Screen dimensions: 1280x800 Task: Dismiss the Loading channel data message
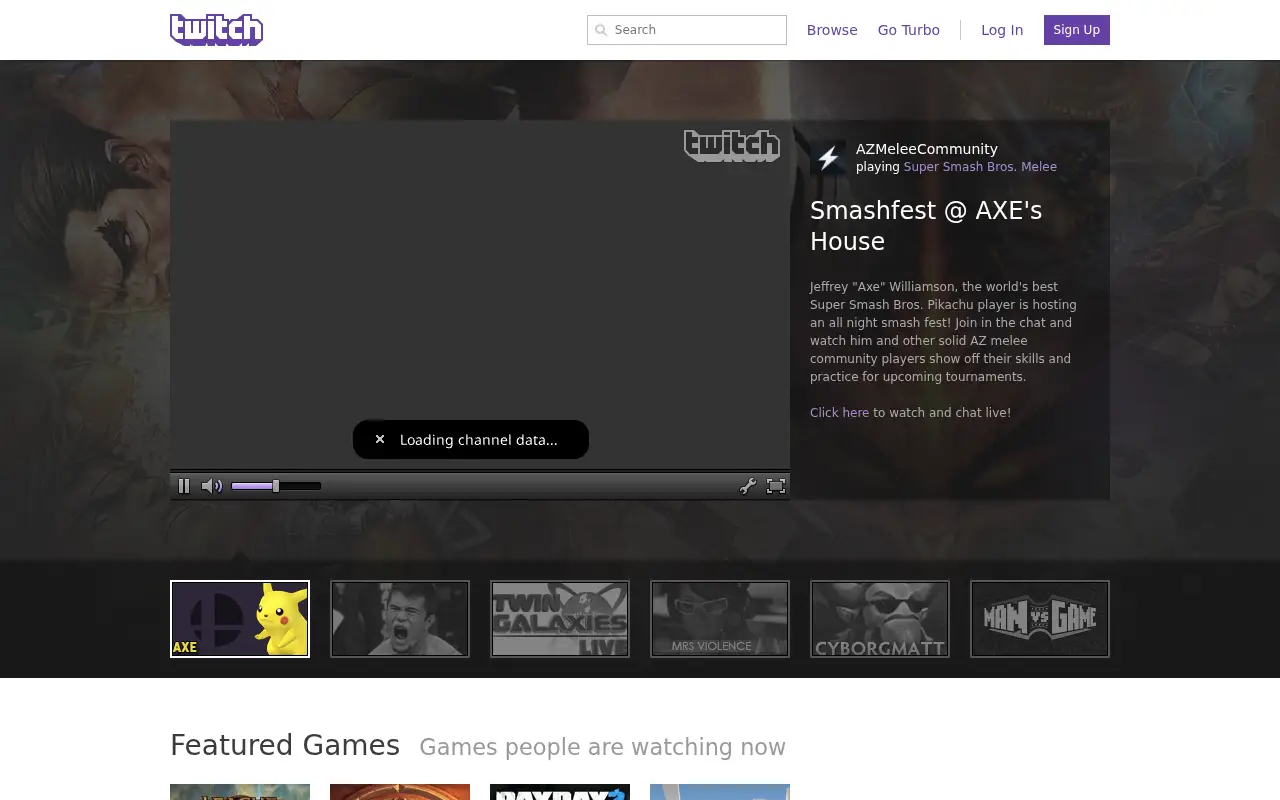(380, 439)
